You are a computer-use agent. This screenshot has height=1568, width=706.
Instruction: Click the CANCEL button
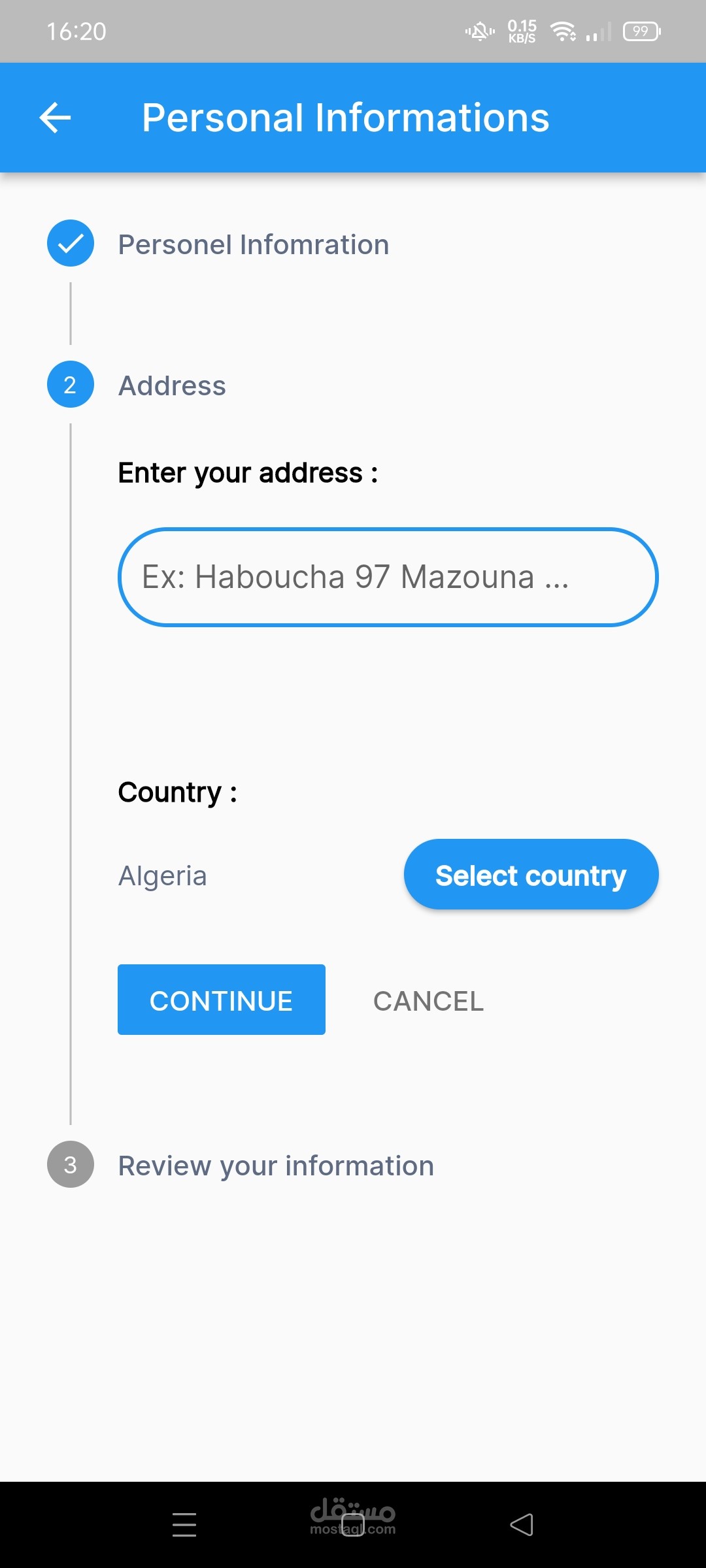click(428, 1001)
